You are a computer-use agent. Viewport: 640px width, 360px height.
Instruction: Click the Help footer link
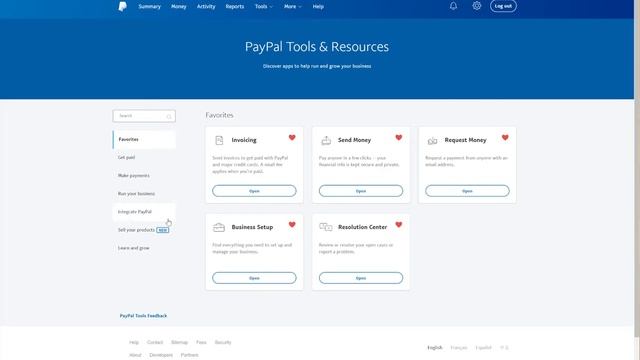click(134, 342)
